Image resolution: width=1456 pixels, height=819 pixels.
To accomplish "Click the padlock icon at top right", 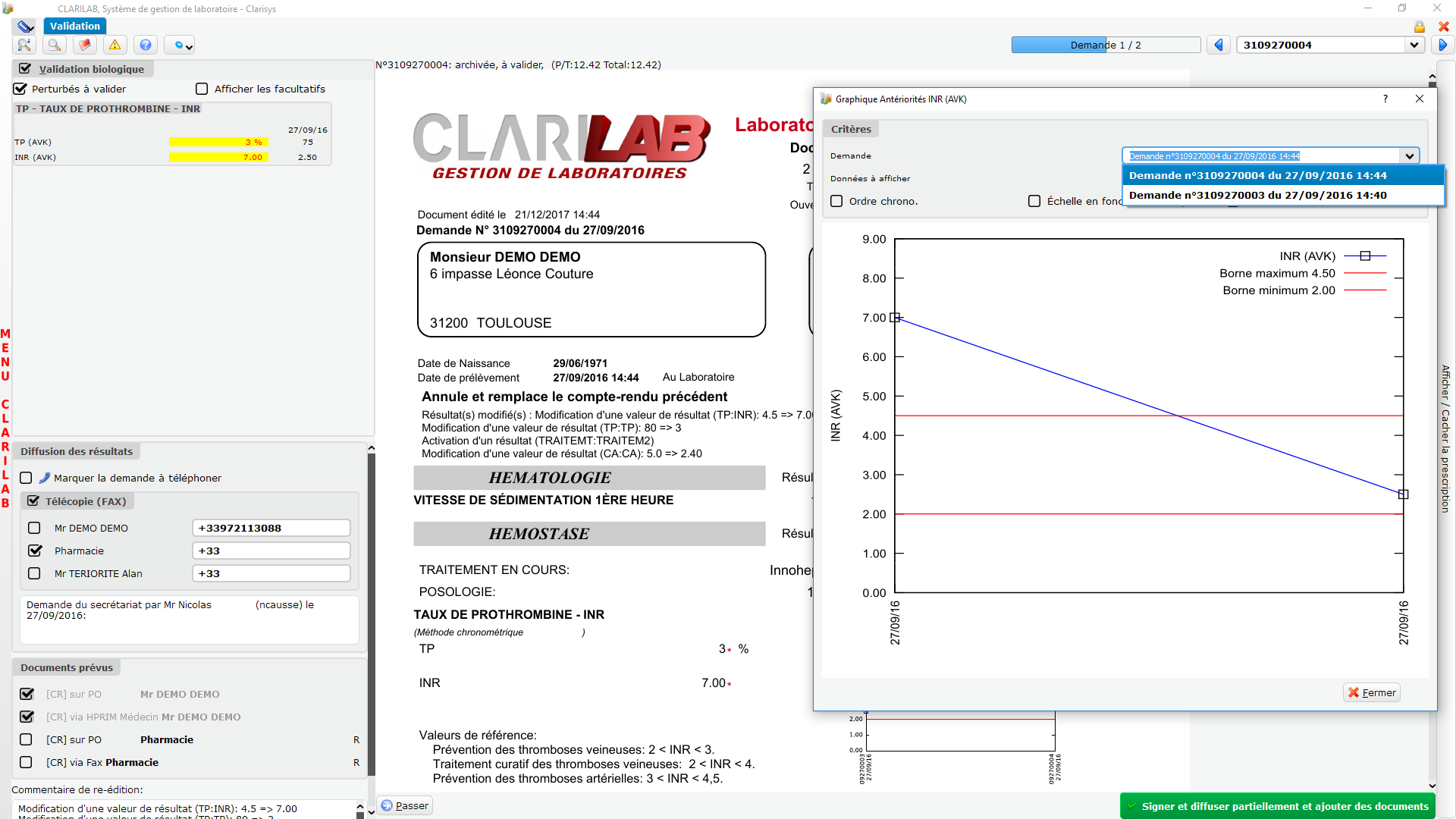I will (1419, 27).
